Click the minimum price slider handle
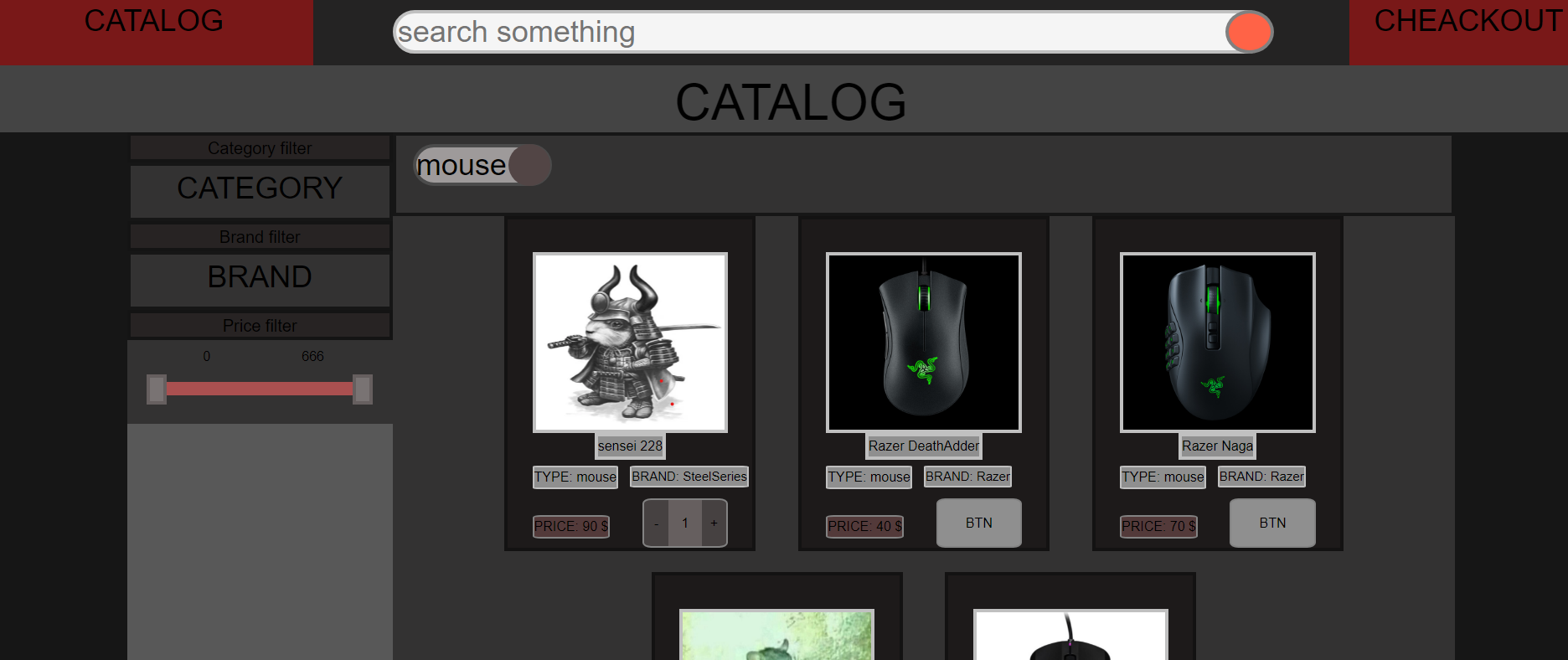The width and height of the screenshot is (1568, 660). pyautogui.click(x=157, y=389)
